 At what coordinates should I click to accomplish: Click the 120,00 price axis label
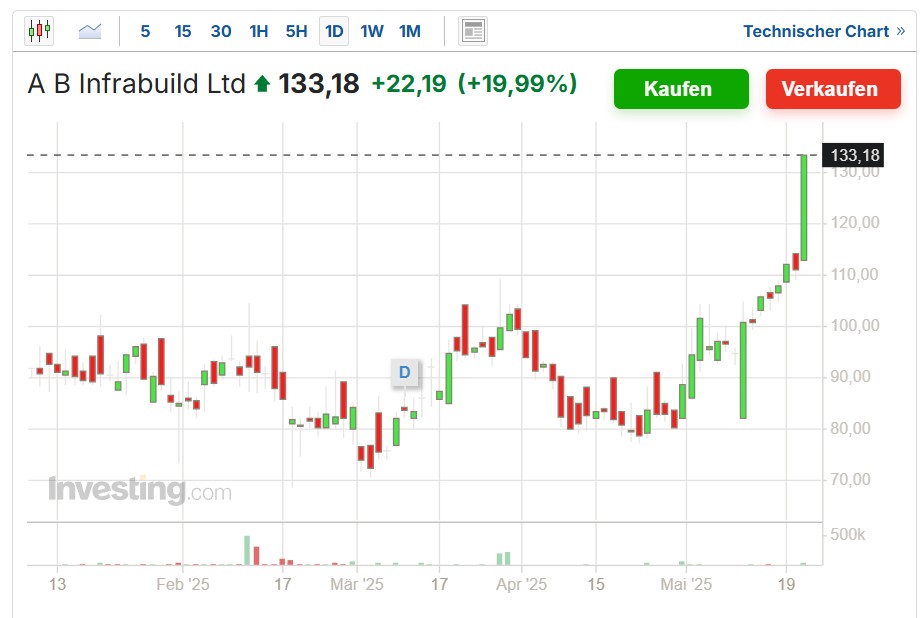click(854, 223)
